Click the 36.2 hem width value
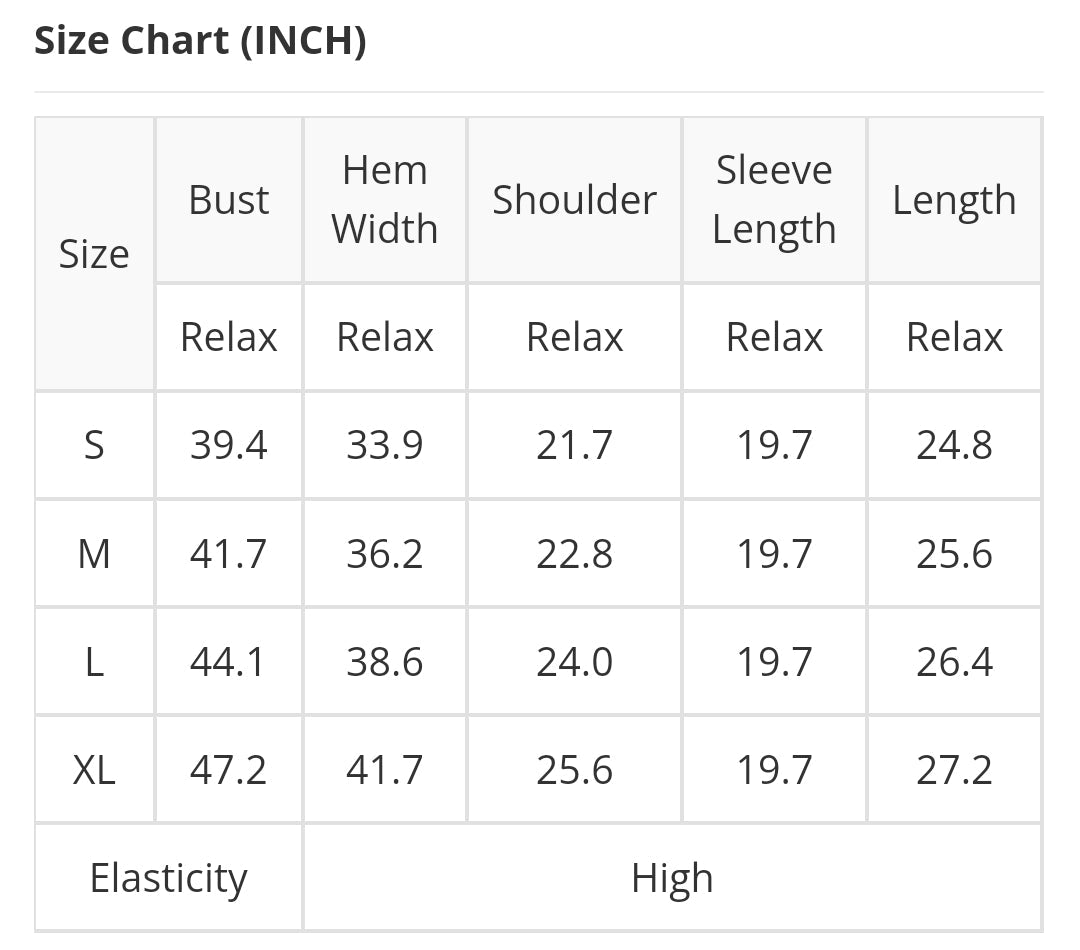Viewport: 1080px width, 950px height. (x=385, y=554)
